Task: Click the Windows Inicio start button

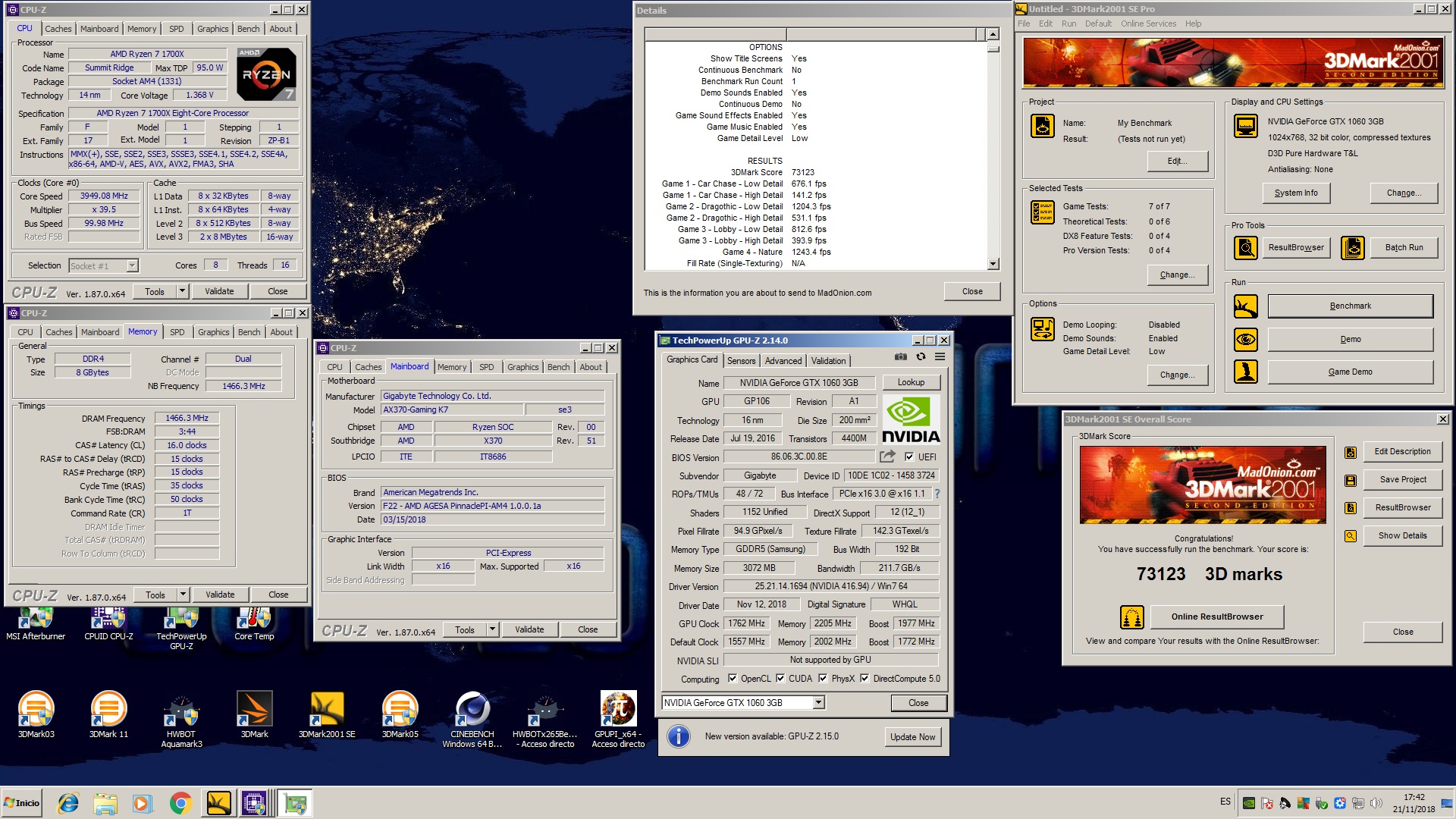Action: 22,803
